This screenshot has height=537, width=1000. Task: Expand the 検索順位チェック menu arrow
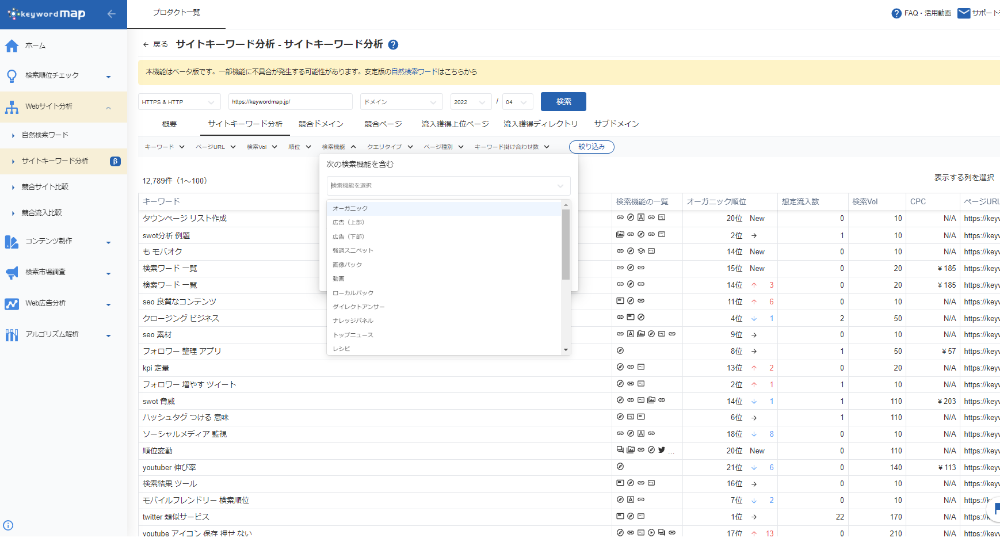point(108,77)
